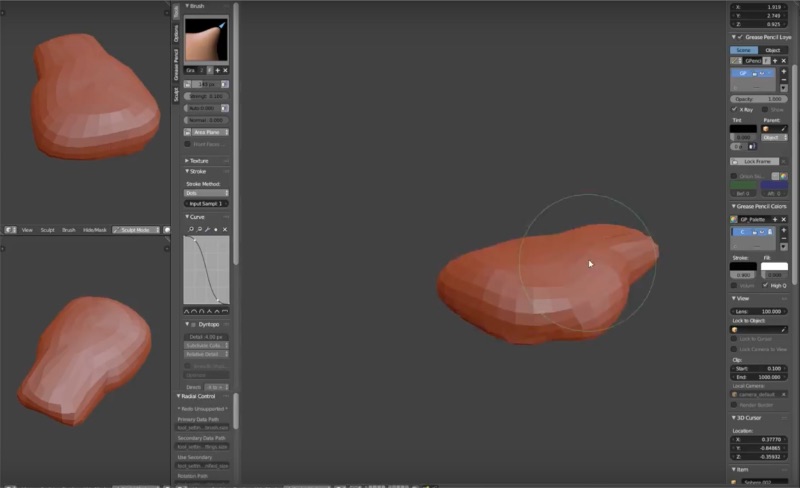Unlink the GPencil datablock X icon
Screen dimensions: 800x488
(784, 61)
